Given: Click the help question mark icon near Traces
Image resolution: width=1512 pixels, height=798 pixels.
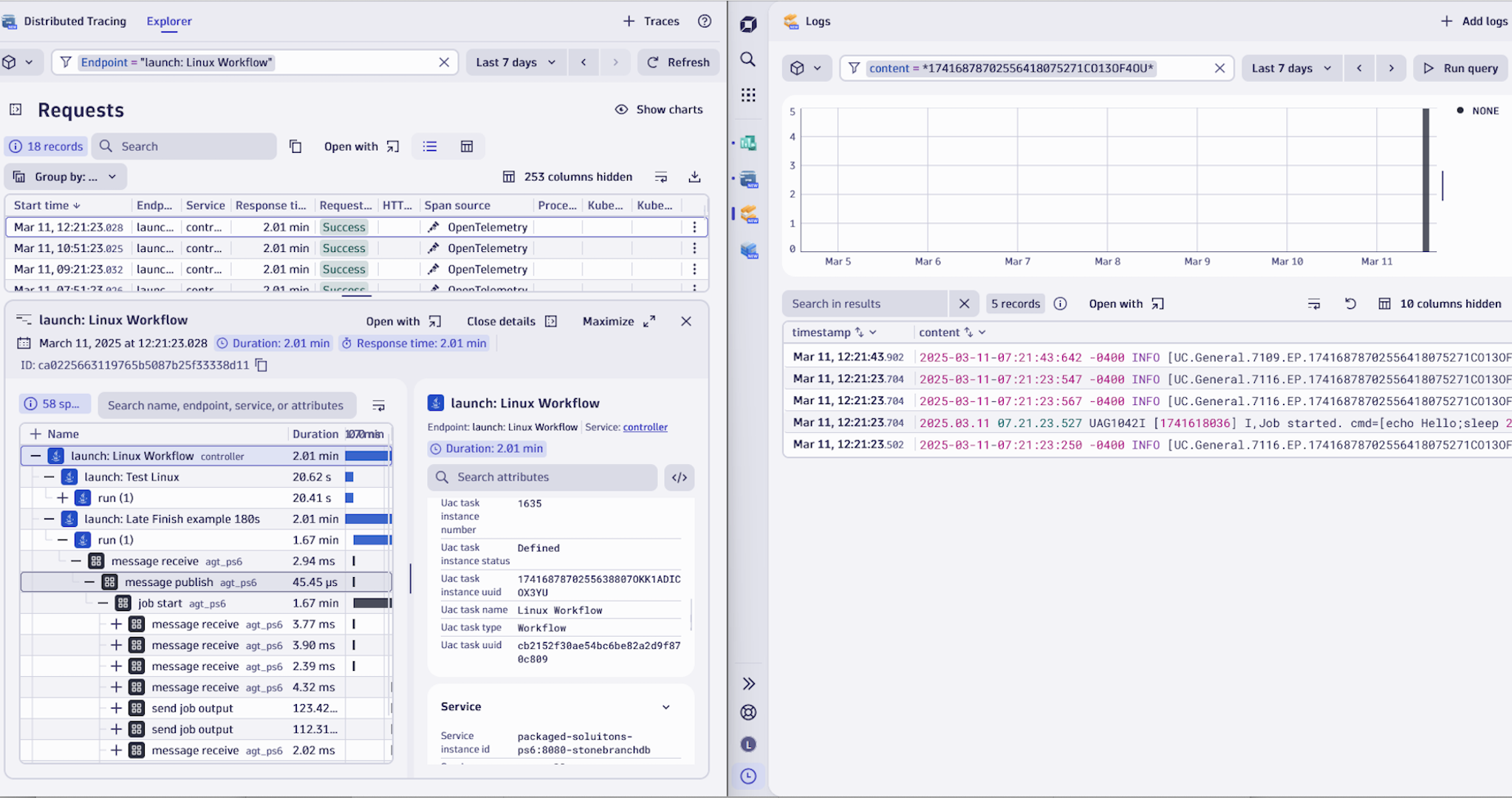Looking at the screenshot, I should [705, 21].
